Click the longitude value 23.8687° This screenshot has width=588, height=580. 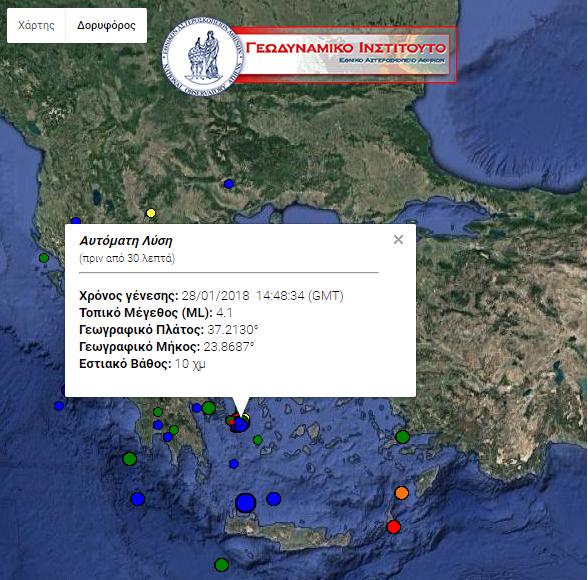tap(229, 346)
